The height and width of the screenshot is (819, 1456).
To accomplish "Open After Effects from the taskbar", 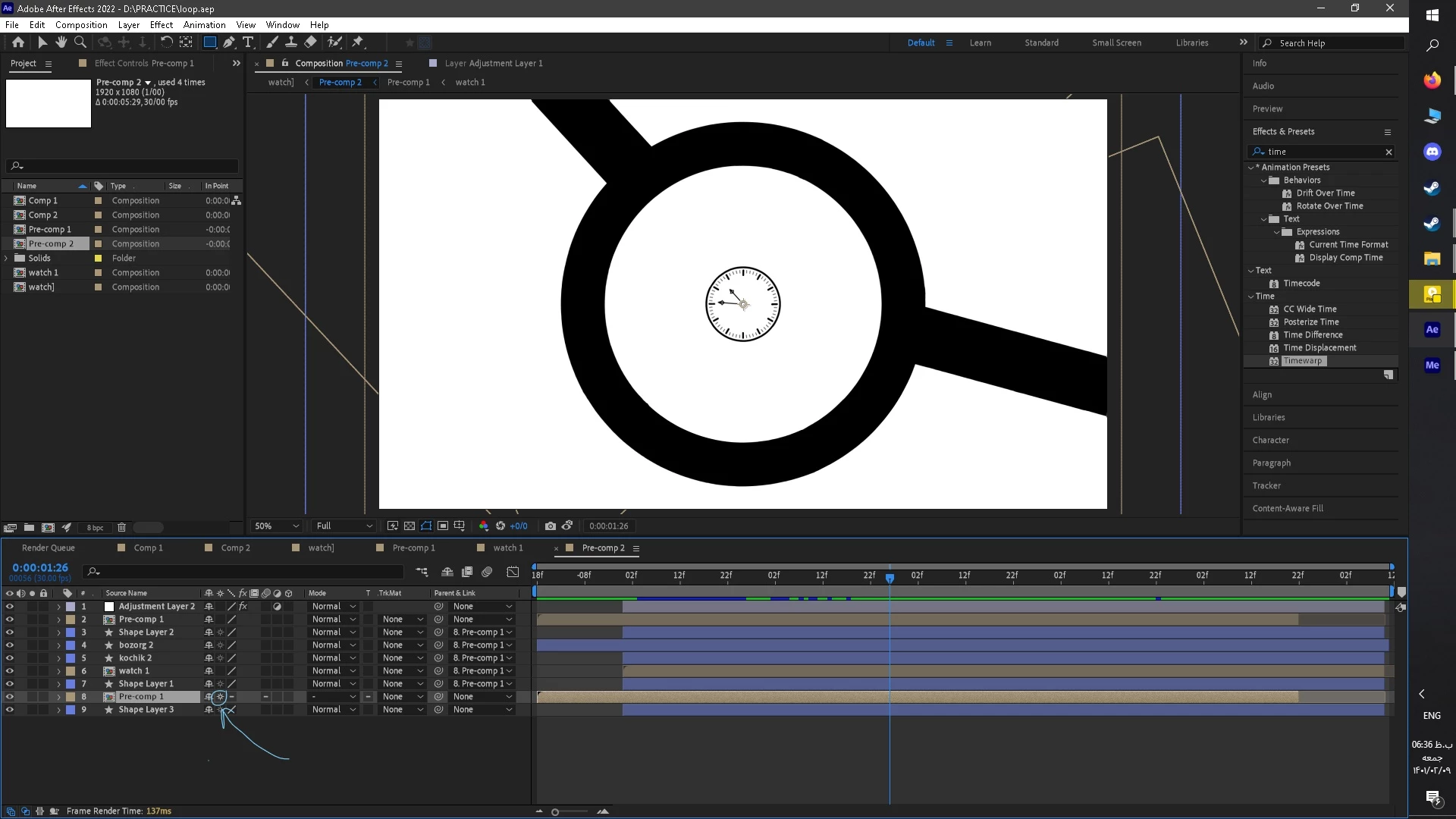I will (x=1432, y=329).
